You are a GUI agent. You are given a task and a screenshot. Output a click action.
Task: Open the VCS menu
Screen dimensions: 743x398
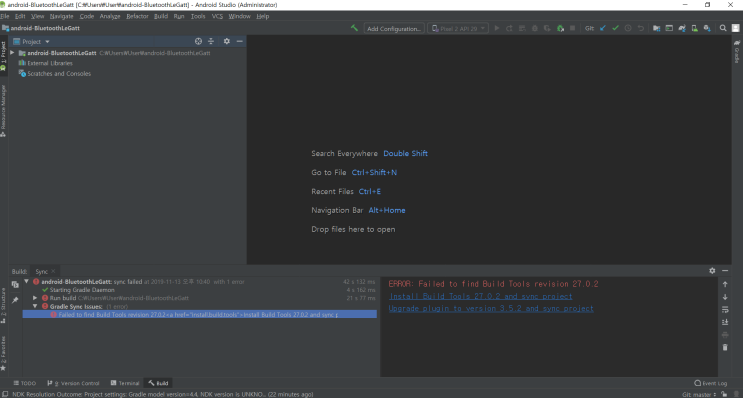(x=217, y=16)
